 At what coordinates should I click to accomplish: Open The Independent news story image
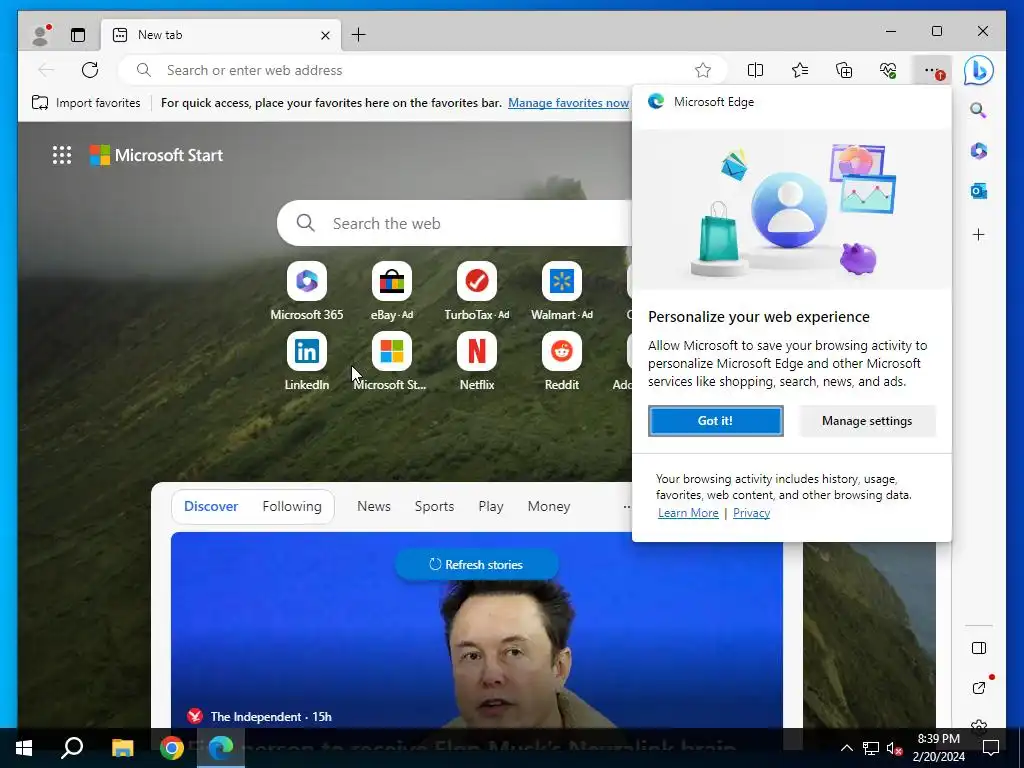476,630
